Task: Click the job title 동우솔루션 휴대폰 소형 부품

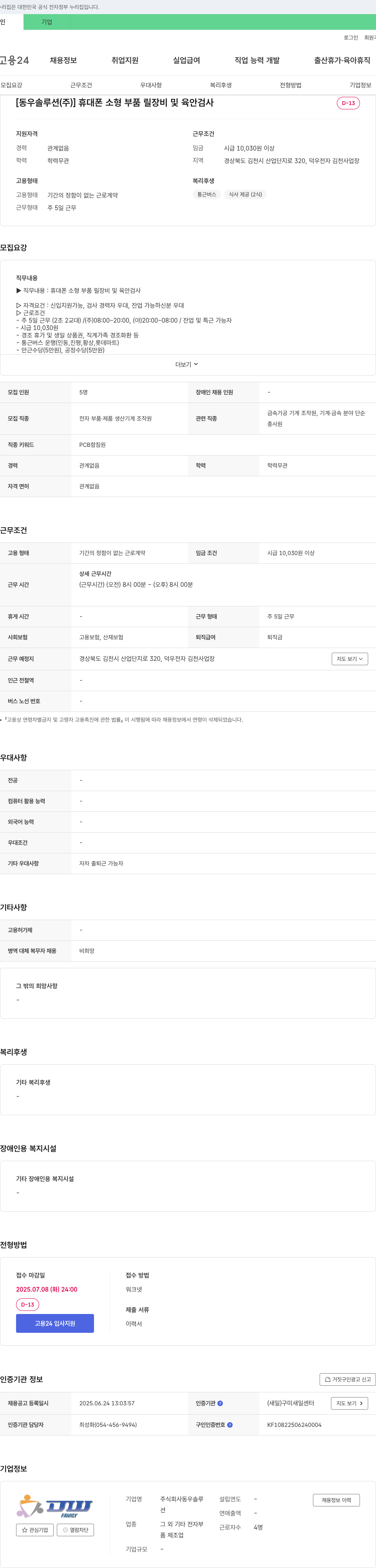Action: [x=115, y=103]
